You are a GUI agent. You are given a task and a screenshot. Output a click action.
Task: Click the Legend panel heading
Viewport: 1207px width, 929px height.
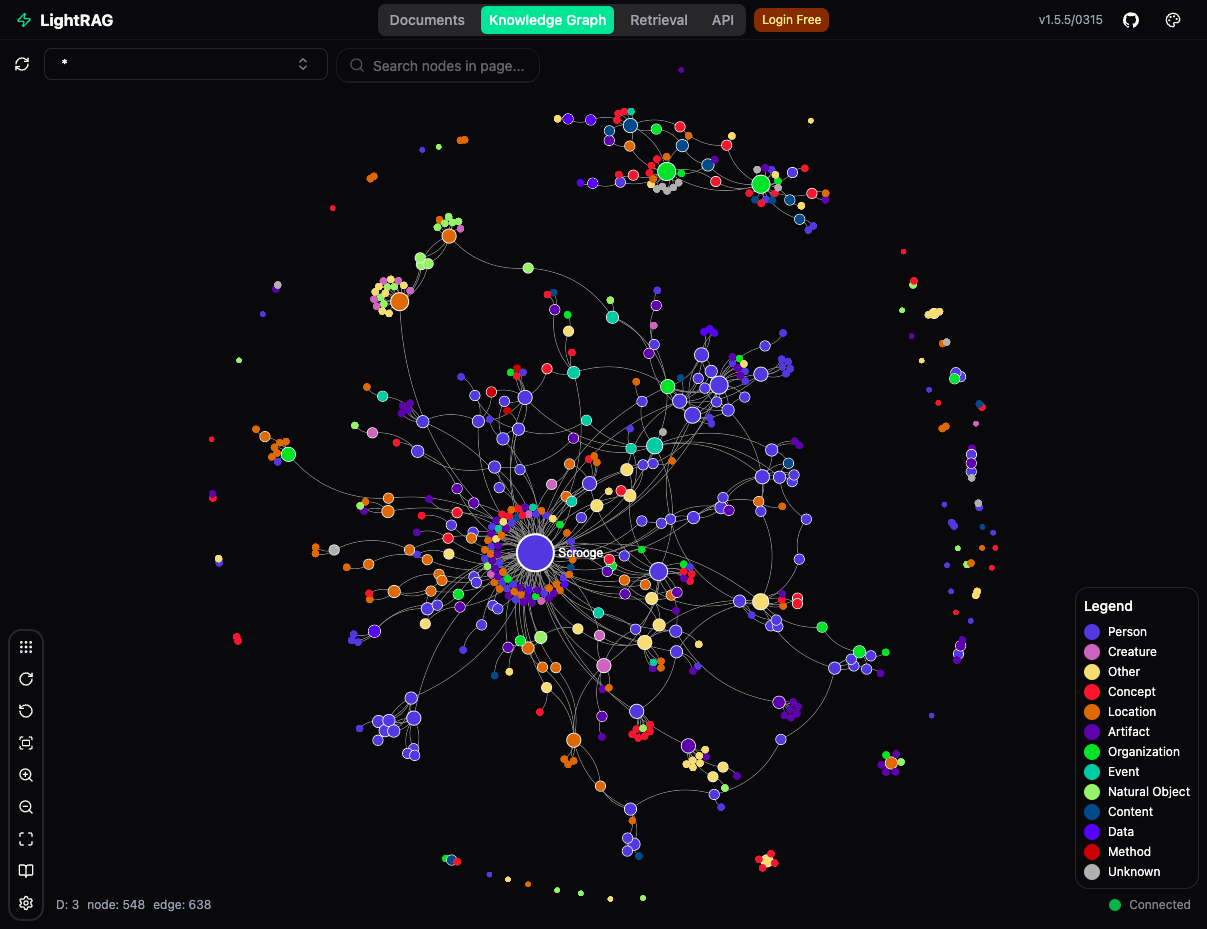click(x=1108, y=606)
